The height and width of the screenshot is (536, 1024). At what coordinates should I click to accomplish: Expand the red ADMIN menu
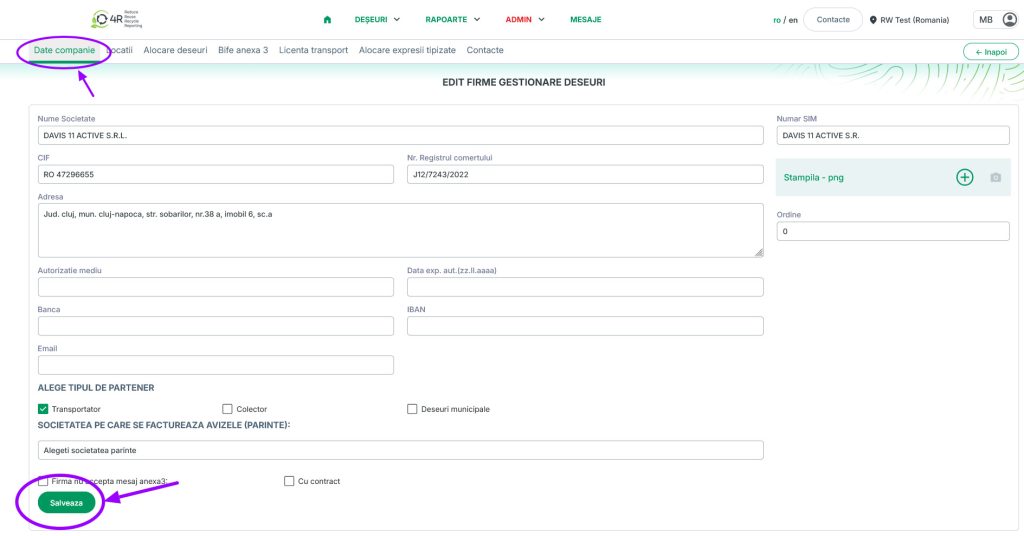(525, 20)
